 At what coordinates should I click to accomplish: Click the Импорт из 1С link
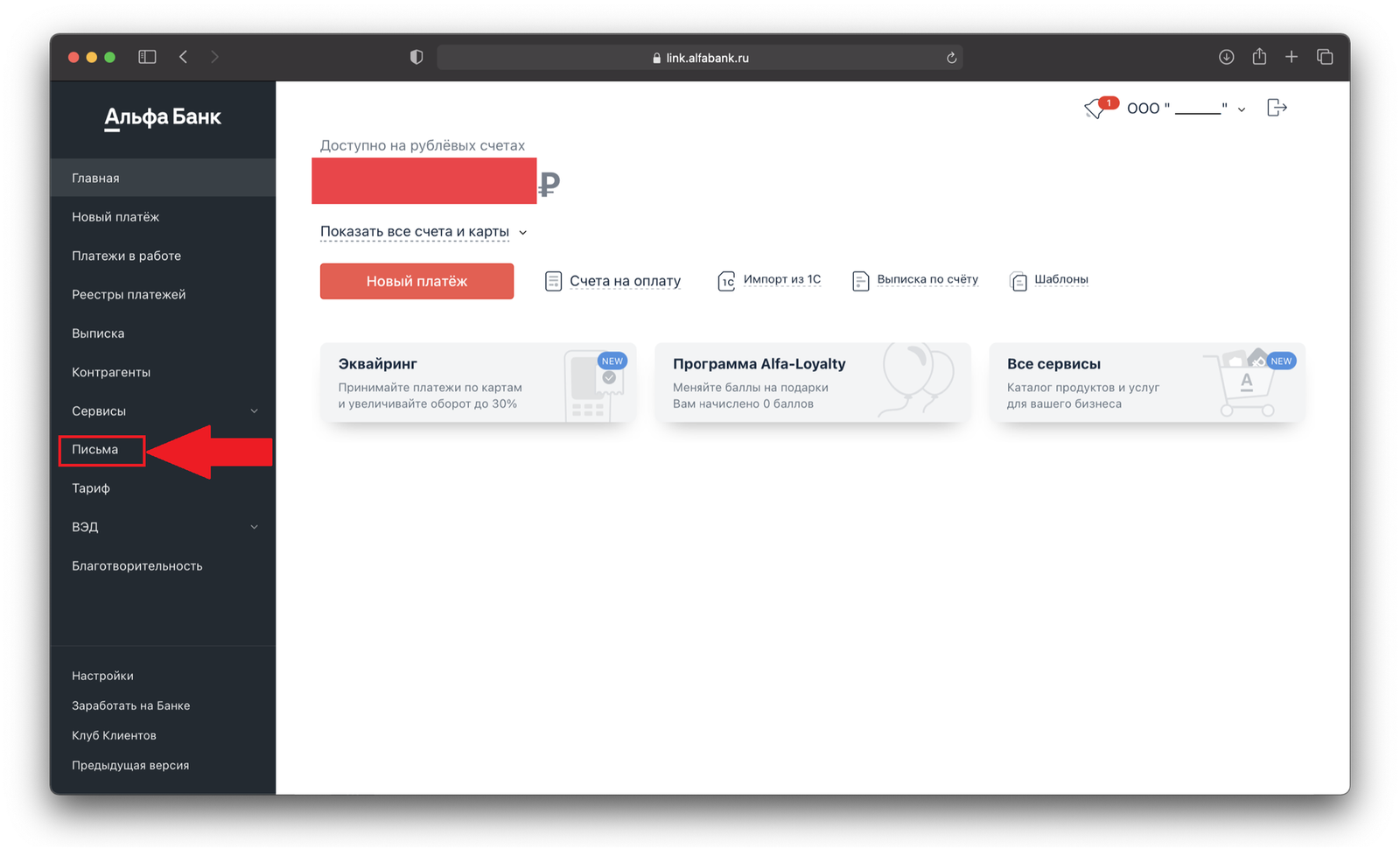[x=782, y=279]
